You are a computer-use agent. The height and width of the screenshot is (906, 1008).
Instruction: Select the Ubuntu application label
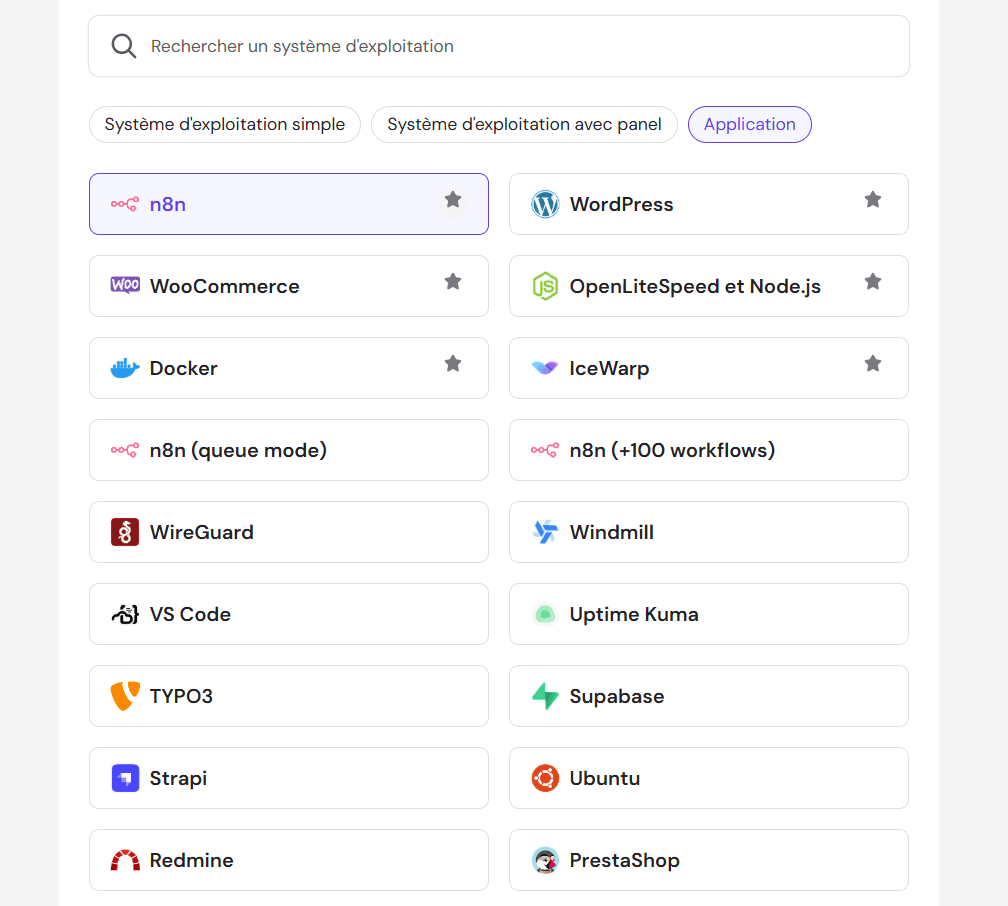(605, 779)
